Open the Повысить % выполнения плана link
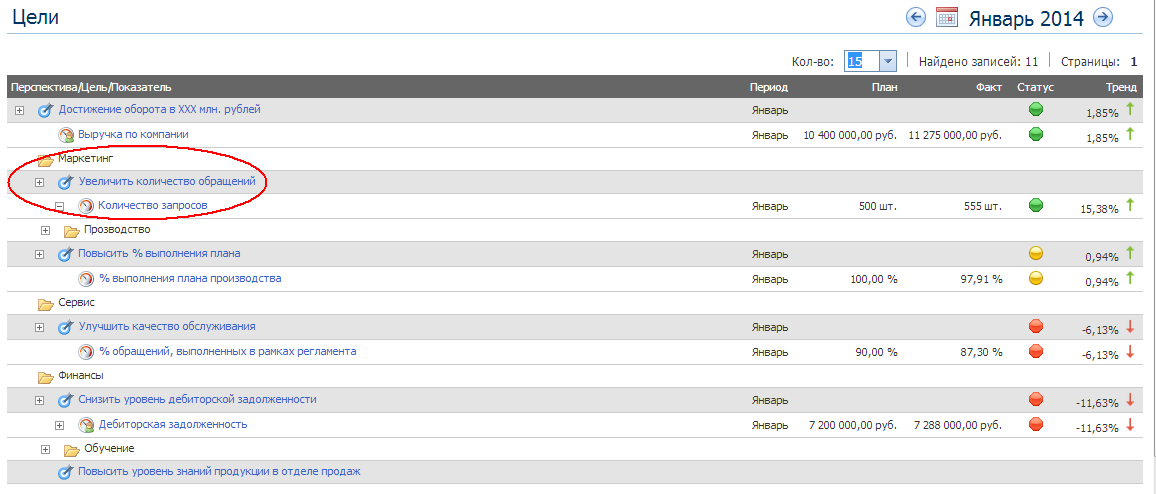The image size is (1156, 494). [x=159, y=254]
